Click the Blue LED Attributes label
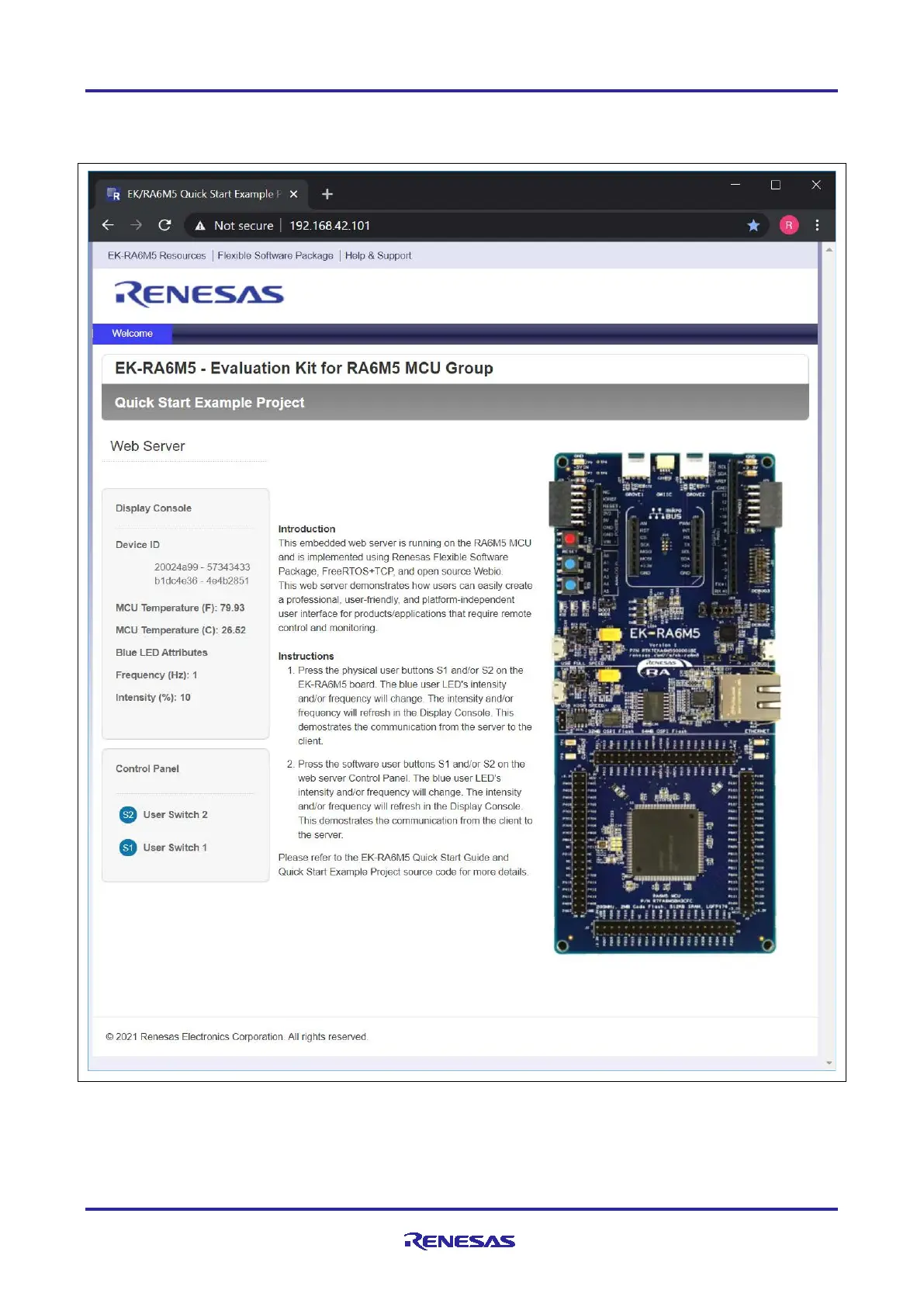924x1307 pixels. click(x=161, y=653)
